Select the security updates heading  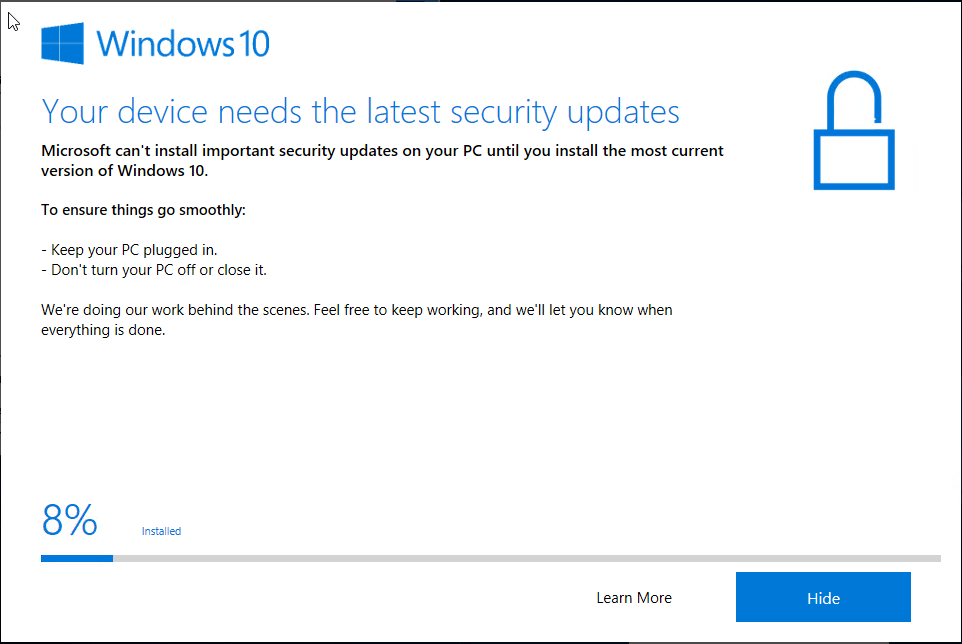coord(360,111)
